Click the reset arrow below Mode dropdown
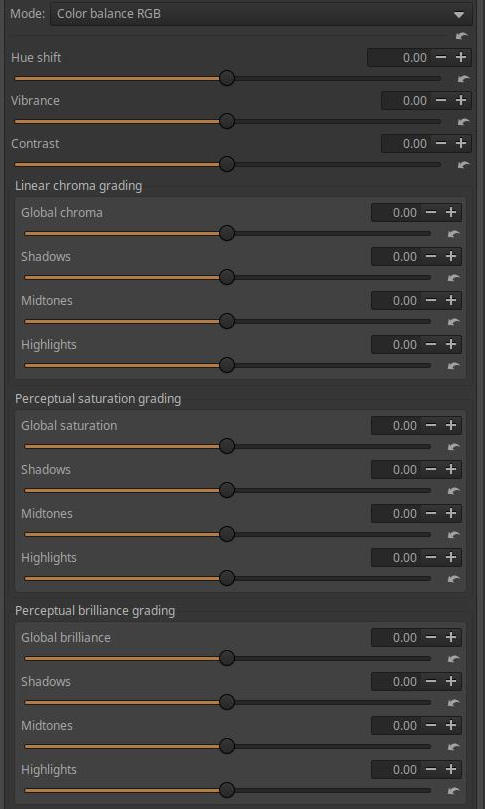The width and height of the screenshot is (485, 809). 462,36
